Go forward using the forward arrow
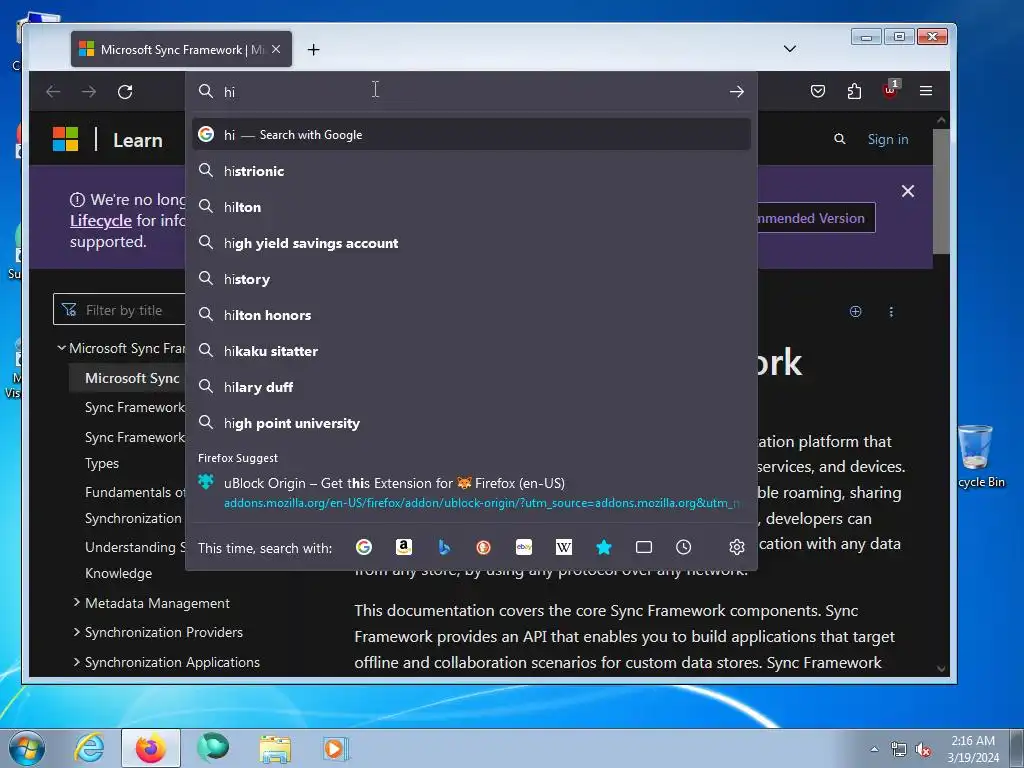This screenshot has height=768, width=1024. pyautogui.click(x=89, y=91)
